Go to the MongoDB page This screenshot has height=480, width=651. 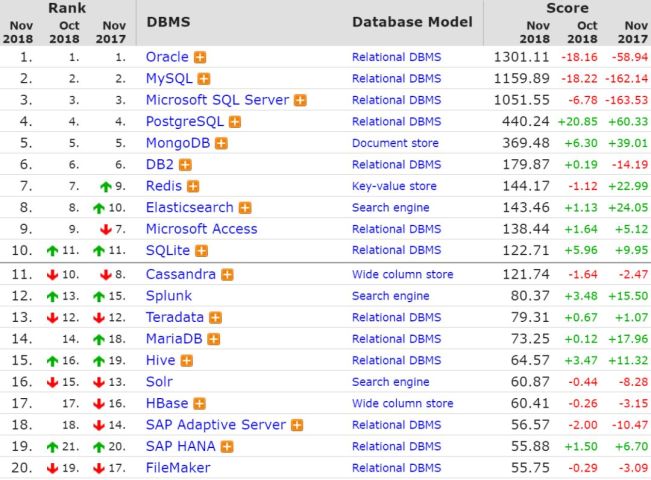click(178, 143)
